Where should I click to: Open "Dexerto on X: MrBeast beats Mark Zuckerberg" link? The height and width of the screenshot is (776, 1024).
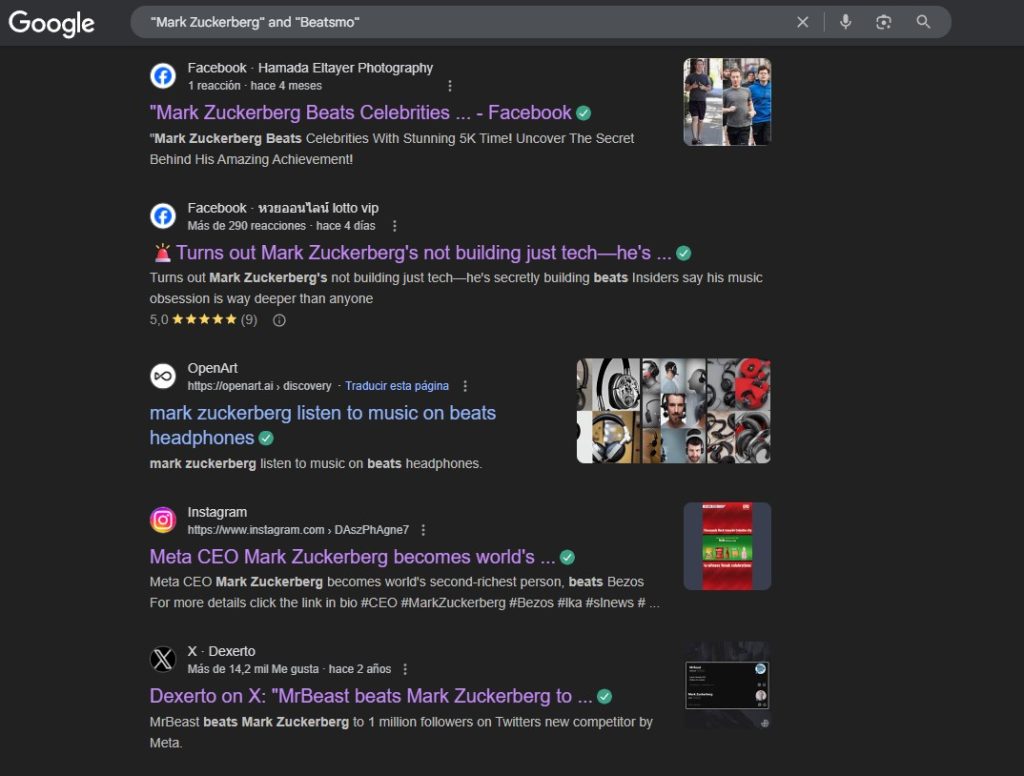pyautogui.click(x=370, y=696)
